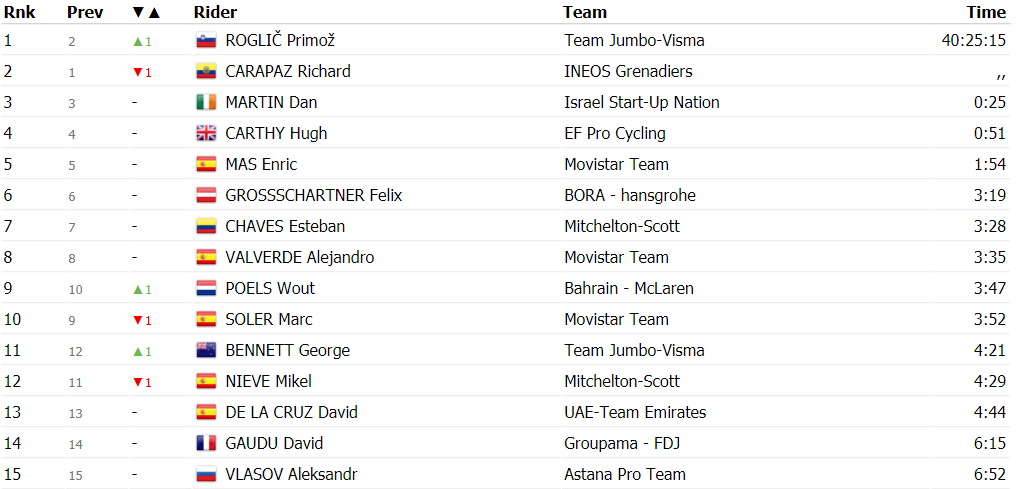Click the green up arrow in ROGLIČ row
Image resolution: width=1017 pixels, height=489 pixels.
click(137, 42)
